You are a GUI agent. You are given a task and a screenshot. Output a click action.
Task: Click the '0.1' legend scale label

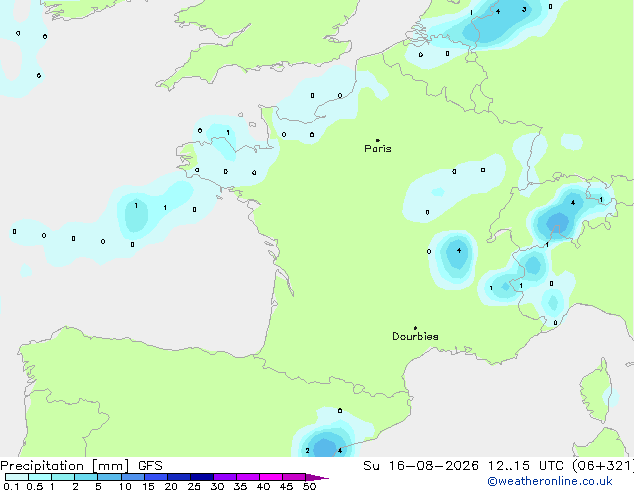point(11,486)
